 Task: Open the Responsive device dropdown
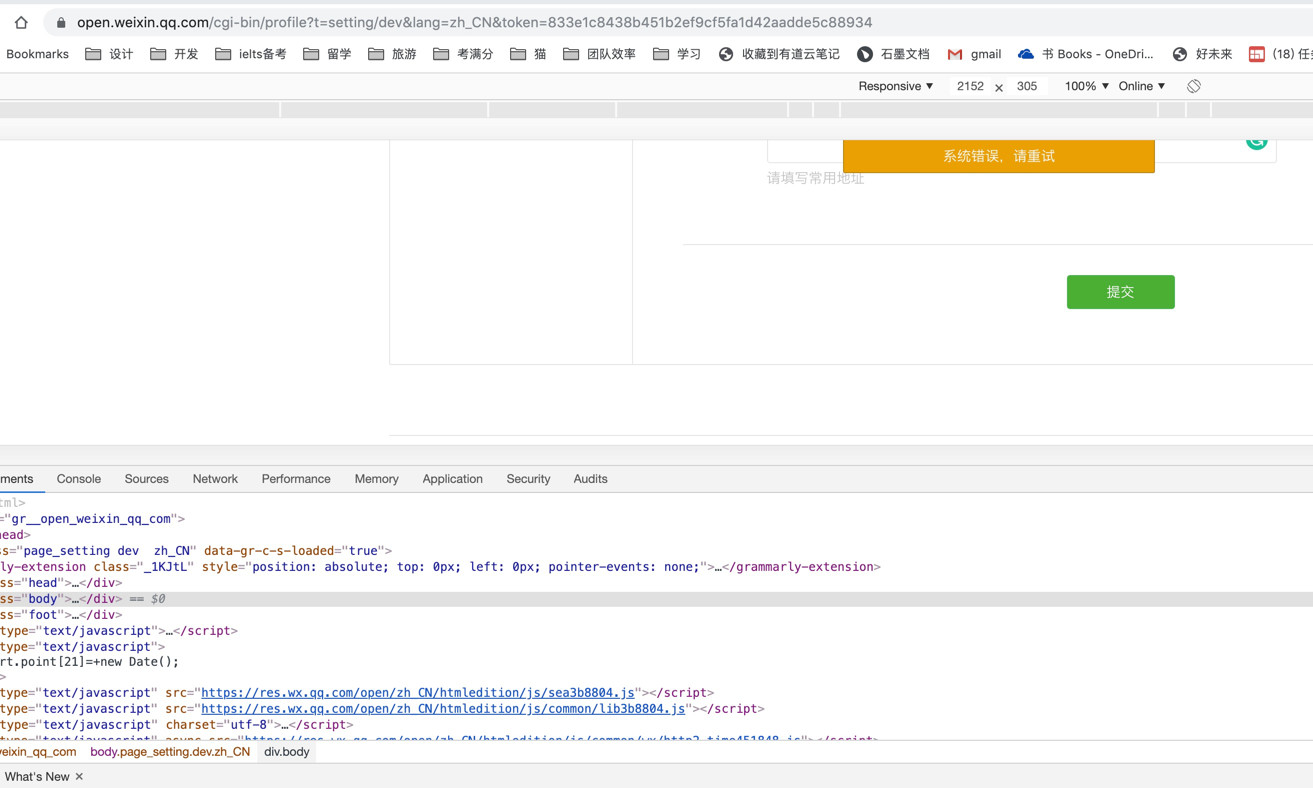[896, 86]
